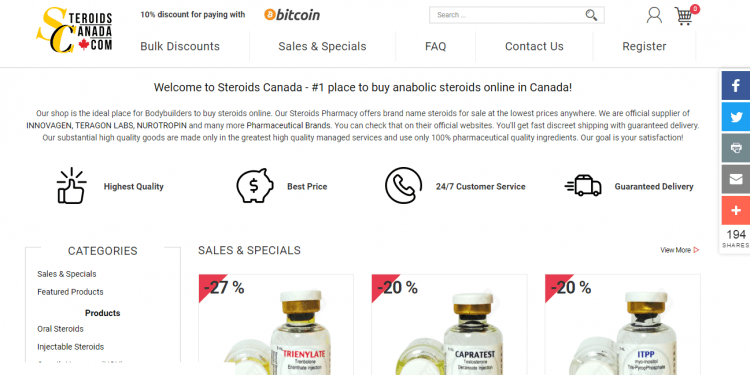
Task: Click the print icon in share sidebar
Action: point(736,148)
